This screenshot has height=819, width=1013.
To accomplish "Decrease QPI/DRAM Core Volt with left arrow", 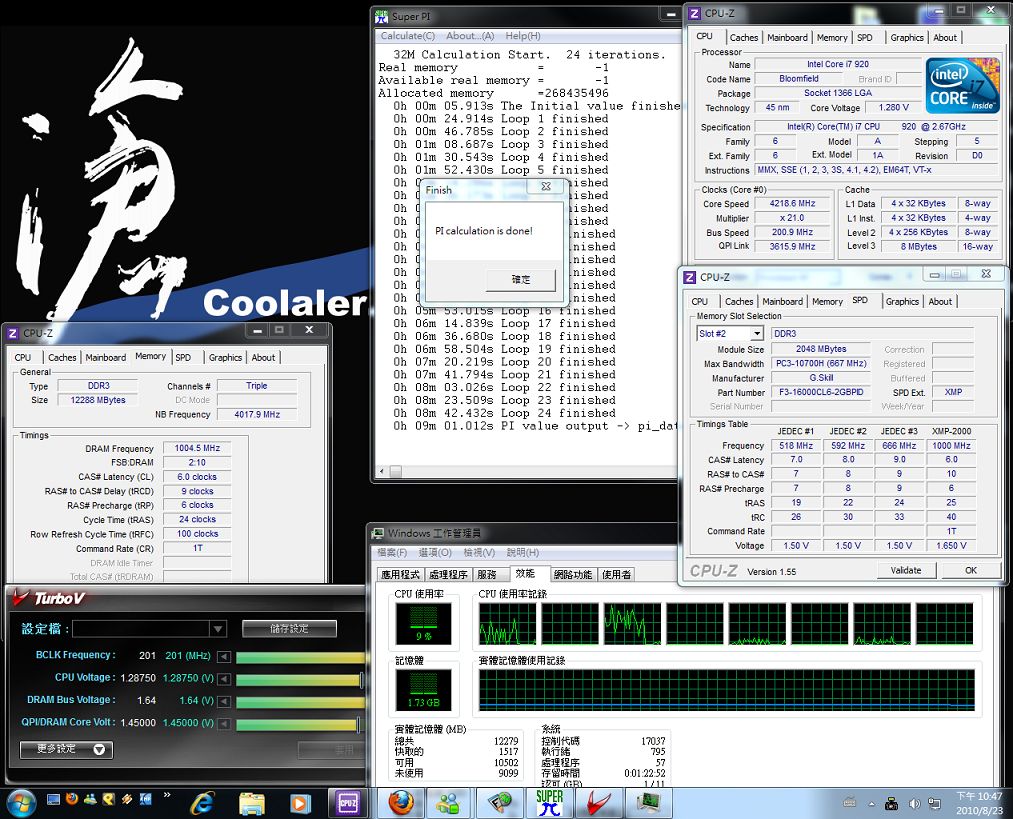I will coord(224,724).
